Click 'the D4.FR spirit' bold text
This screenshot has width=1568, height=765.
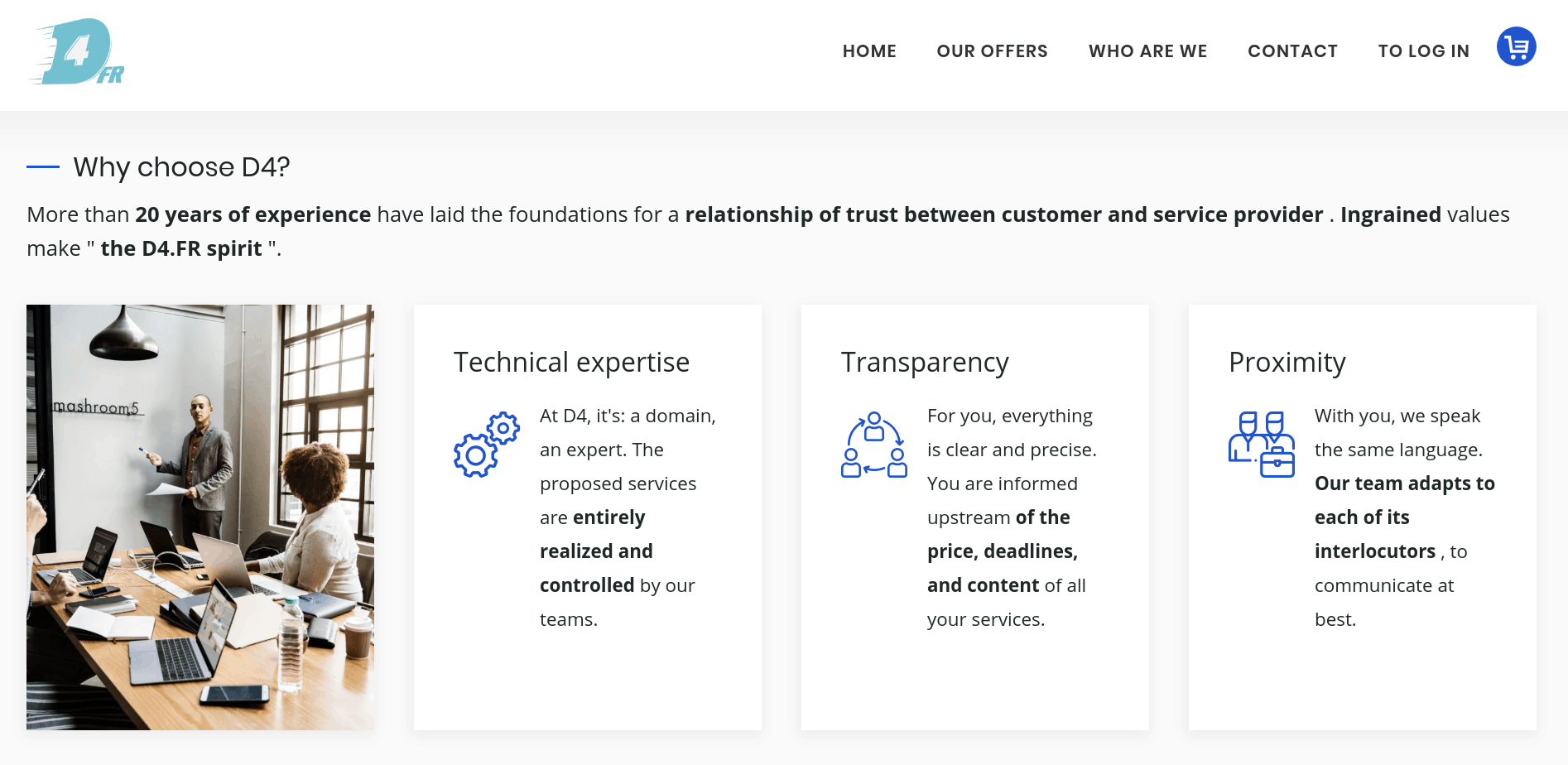coord(181,248)
